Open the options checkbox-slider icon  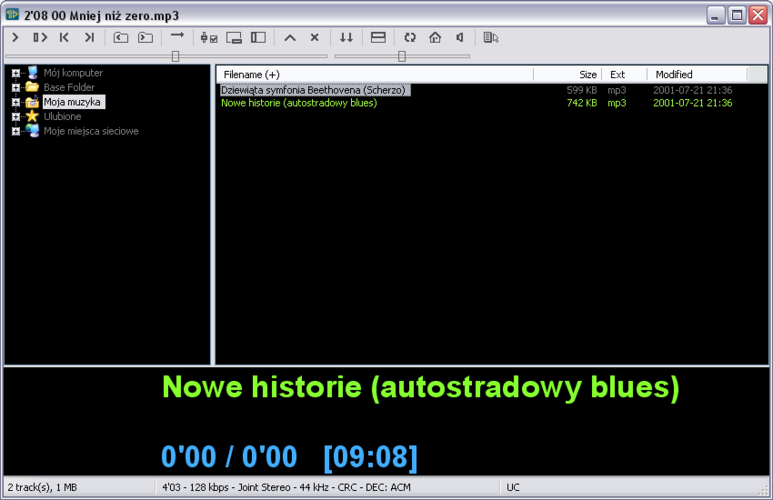[x=209, y=37]
